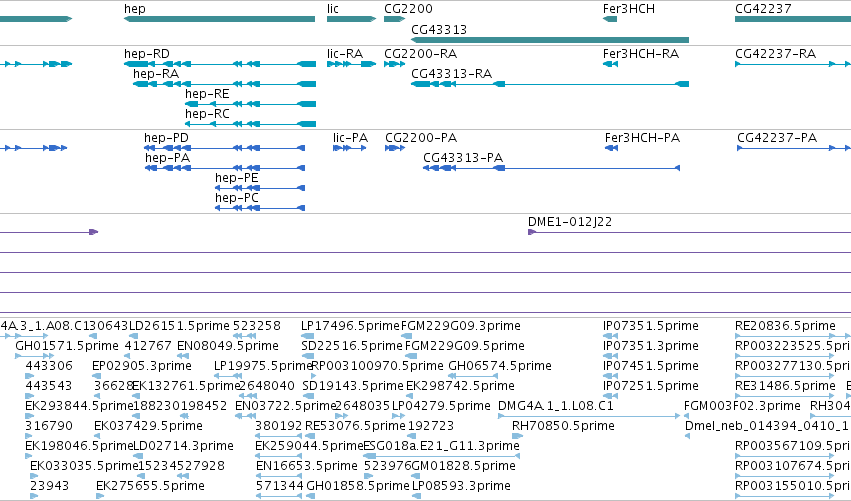Viewport: 851px width, 501px height.
Task: Click the FGM229G09.5prime EST label
Action: tap(465, 346)
